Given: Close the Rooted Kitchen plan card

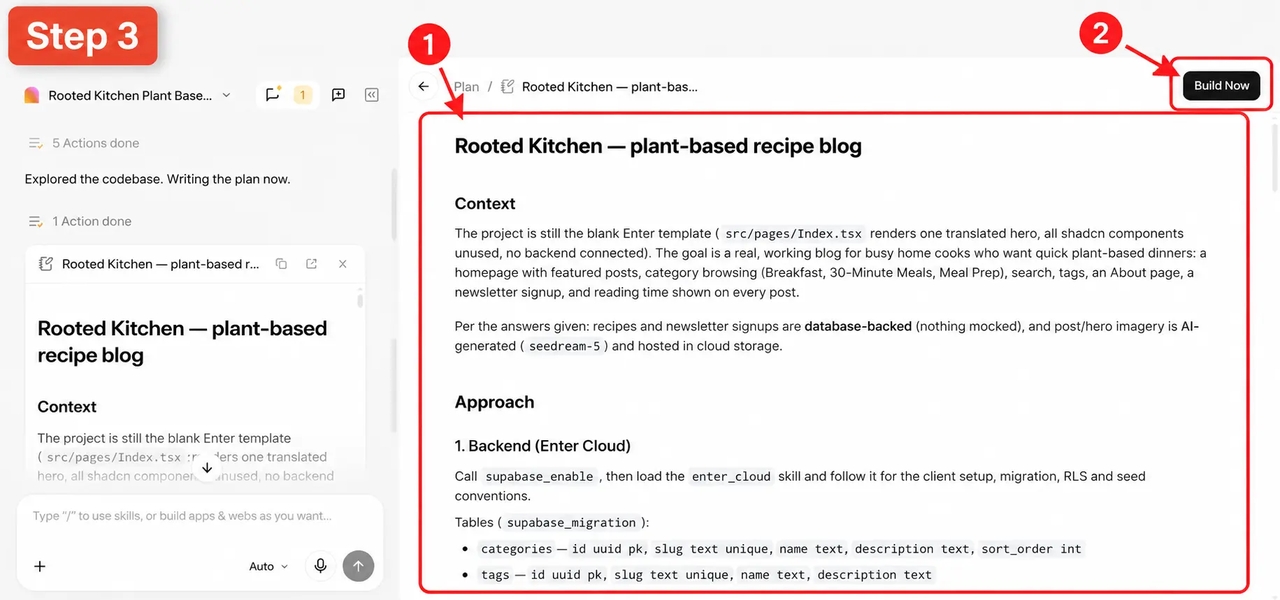Looking at the screenshot, I should click(343, 264).
